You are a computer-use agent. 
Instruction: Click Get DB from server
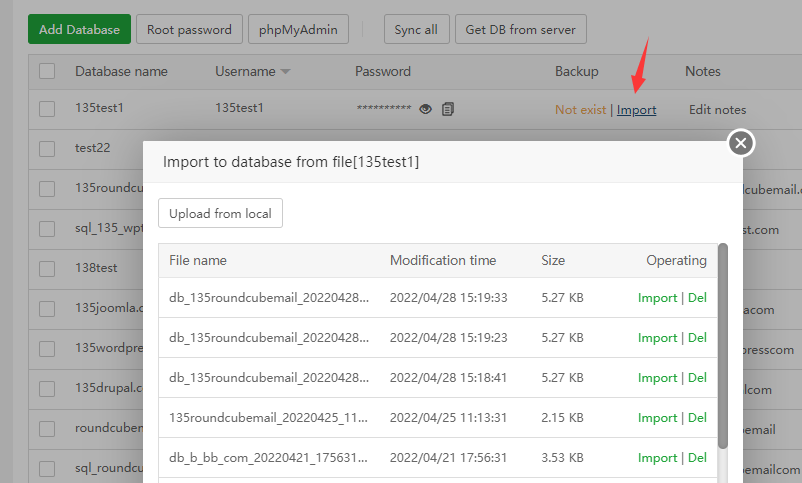tap(520, 30)
